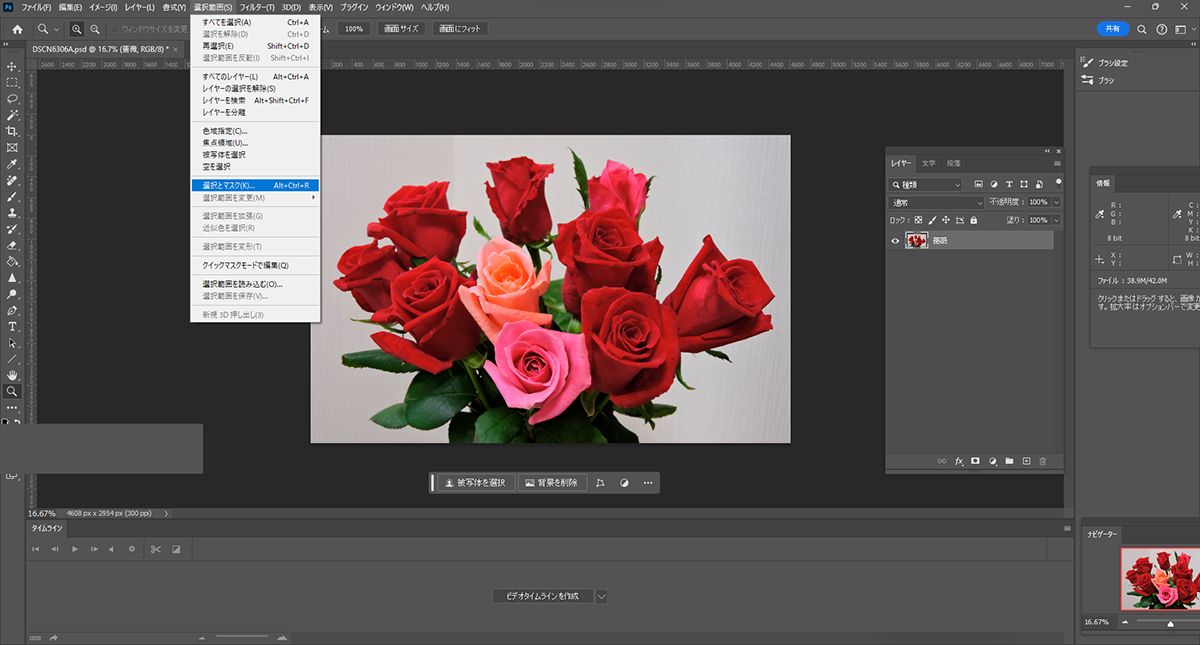Click the 被写体を選択 button below canvas
The image size is (1200, 645).
pyautogui.click(x=476, y=483)
